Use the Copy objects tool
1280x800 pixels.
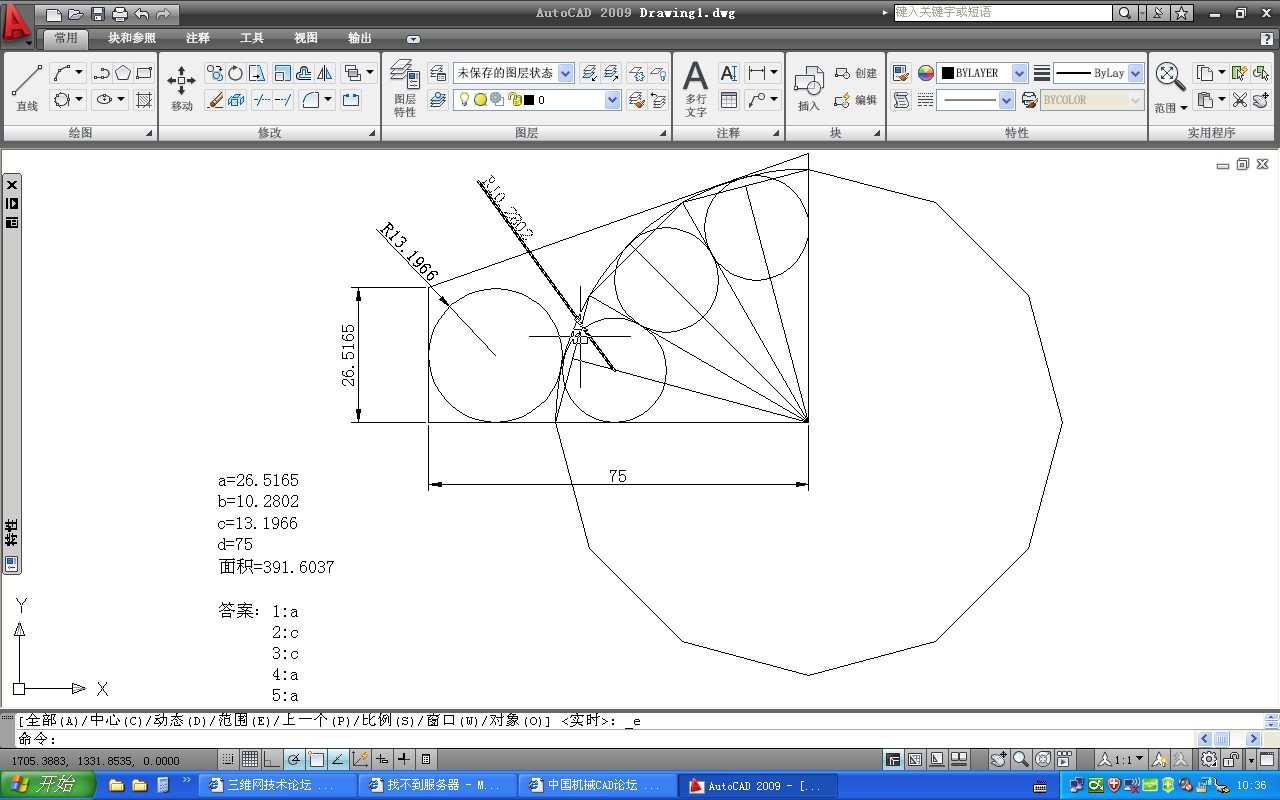(215, 73)
